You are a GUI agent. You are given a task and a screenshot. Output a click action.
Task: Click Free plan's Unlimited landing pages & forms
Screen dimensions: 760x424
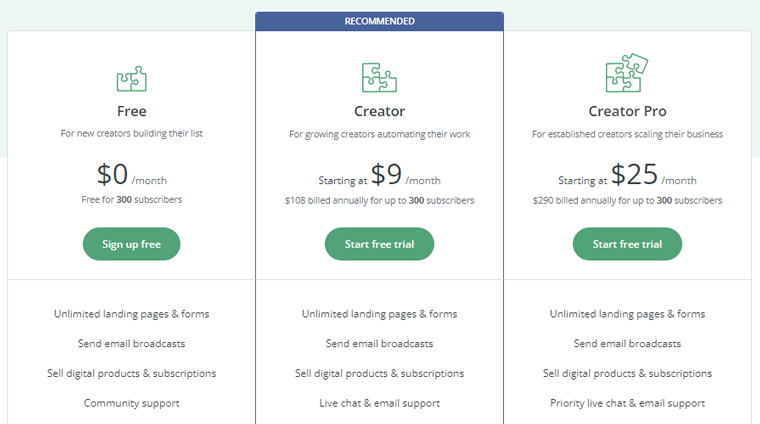coord(131,313)
